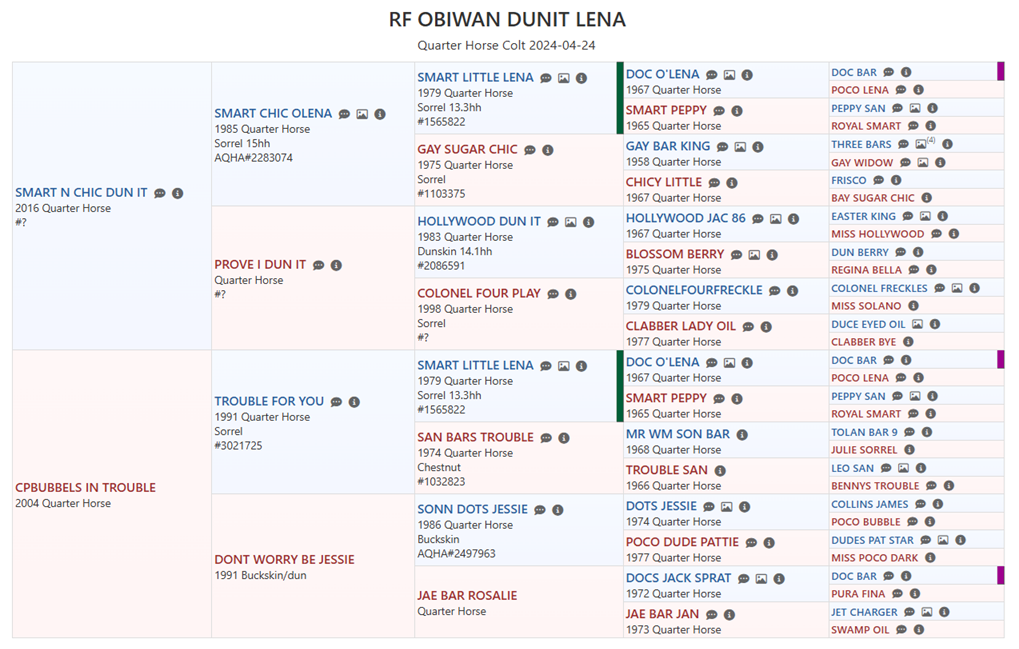Viewport: 1019px width, 649px height.
Task: Show info for SAN BARS TROUBLE
Action: [564, 438]
